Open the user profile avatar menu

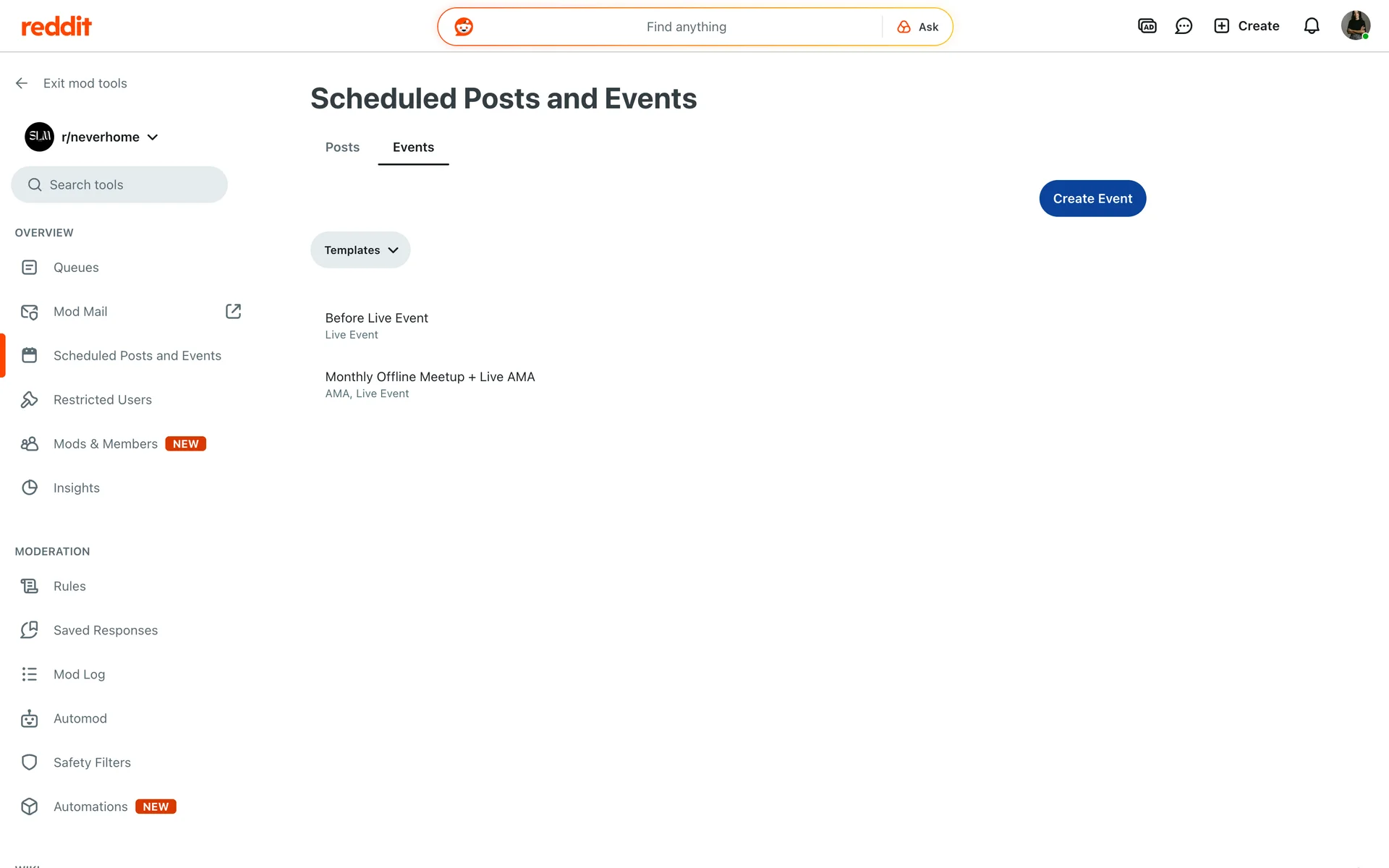(1355, 26)
